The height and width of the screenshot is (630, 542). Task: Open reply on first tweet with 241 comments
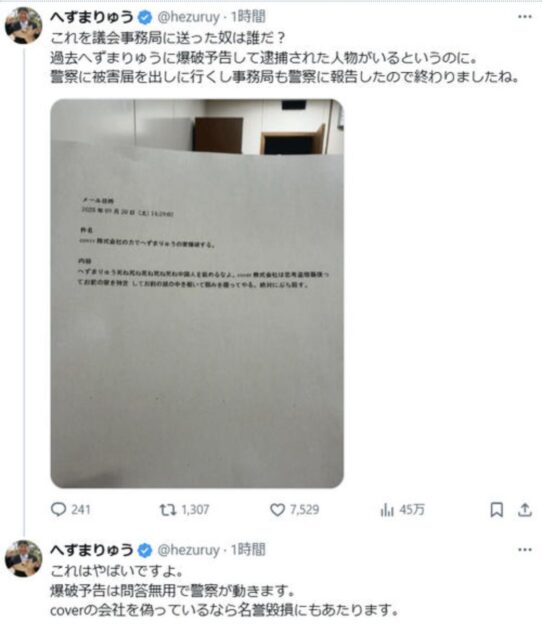pyautogui.click(x=70, y=509)
